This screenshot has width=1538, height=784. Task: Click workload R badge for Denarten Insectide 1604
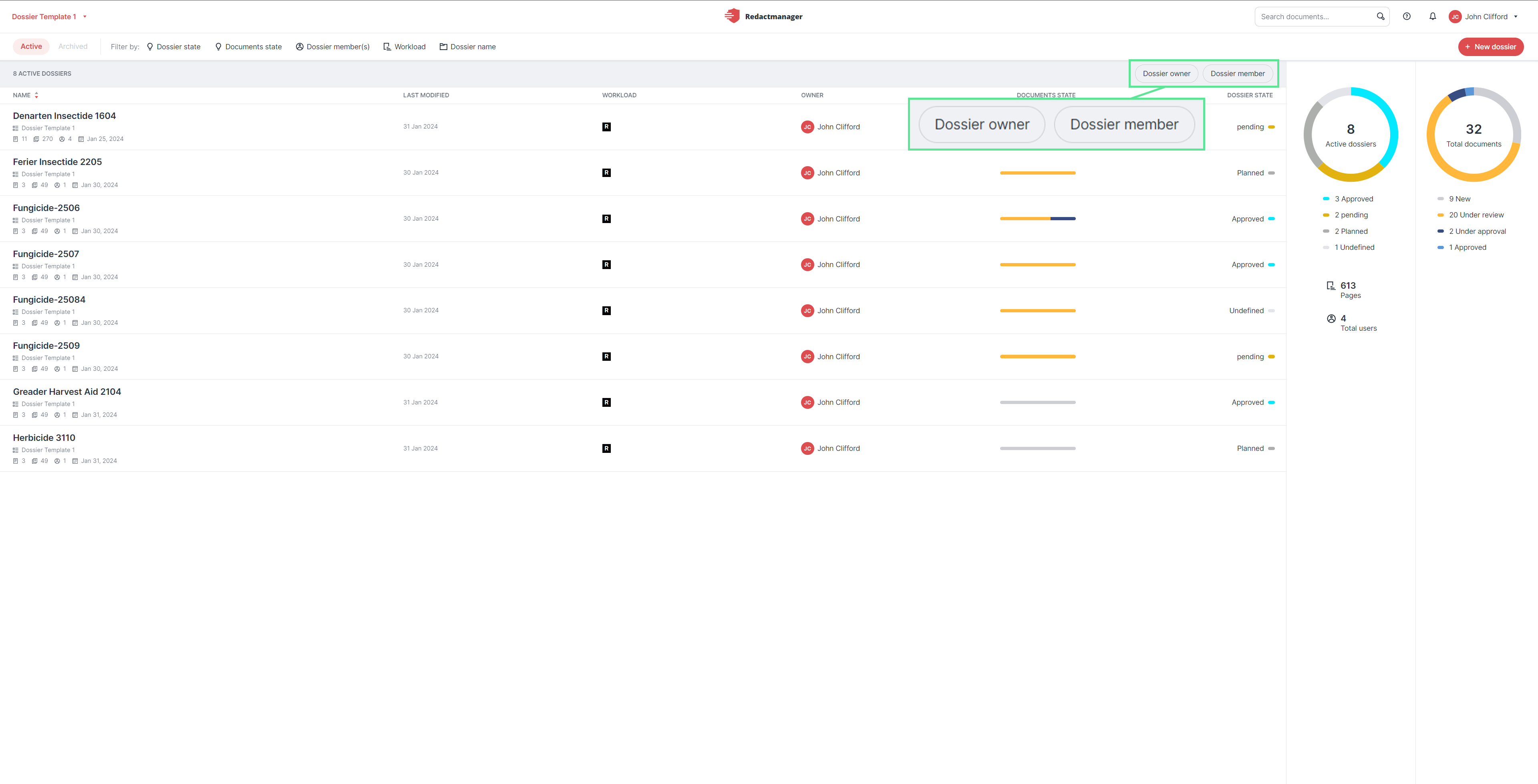coord(607,127)
